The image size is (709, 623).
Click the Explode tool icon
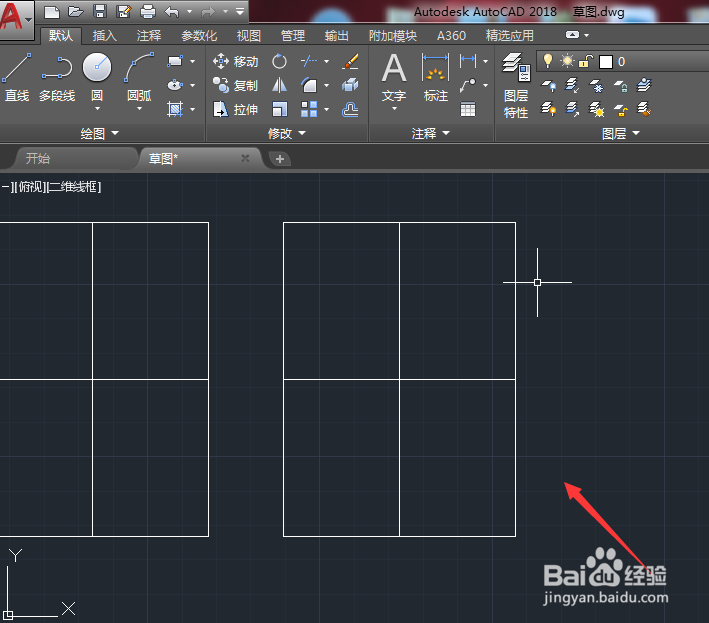pos(350,85)
